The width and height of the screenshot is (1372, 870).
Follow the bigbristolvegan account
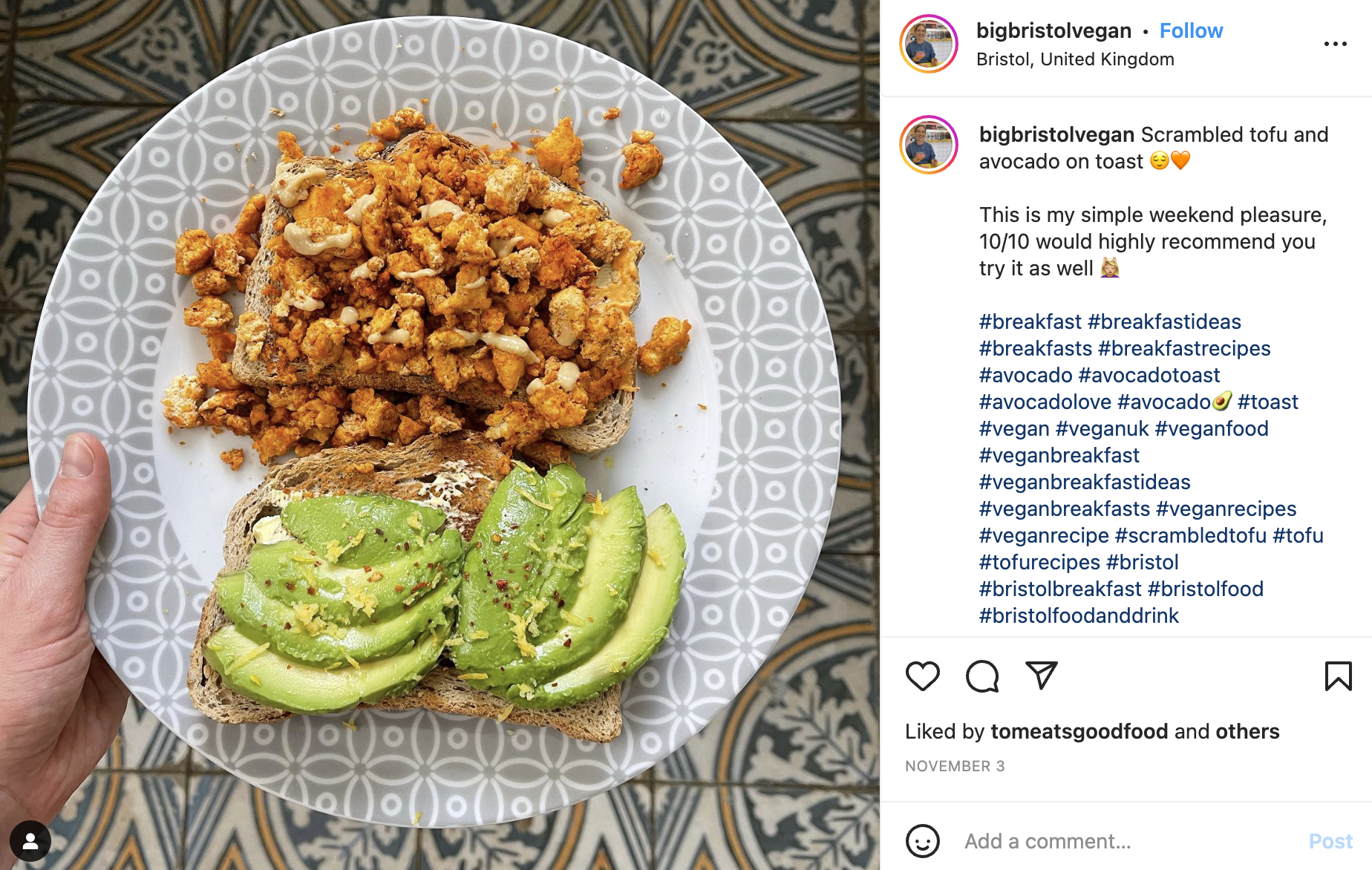coord(1191,30)
